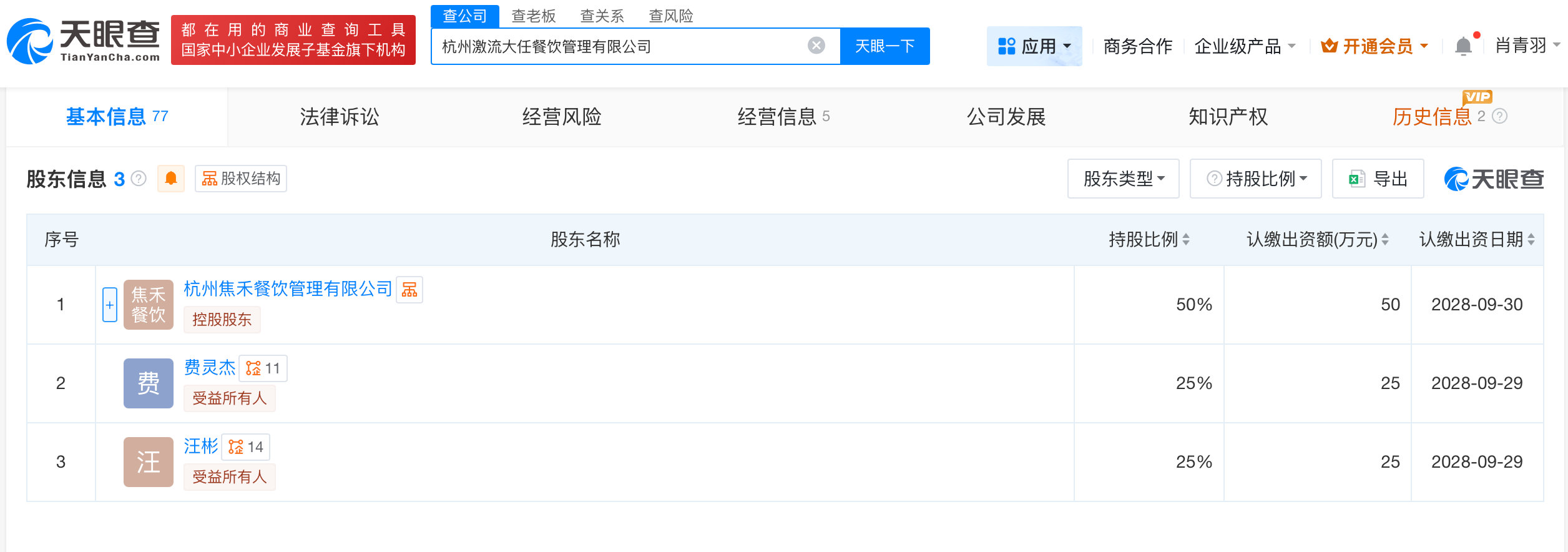Open shareholder 汪彬 profile link
1568x552 pixels.
[x=201, y=446]
